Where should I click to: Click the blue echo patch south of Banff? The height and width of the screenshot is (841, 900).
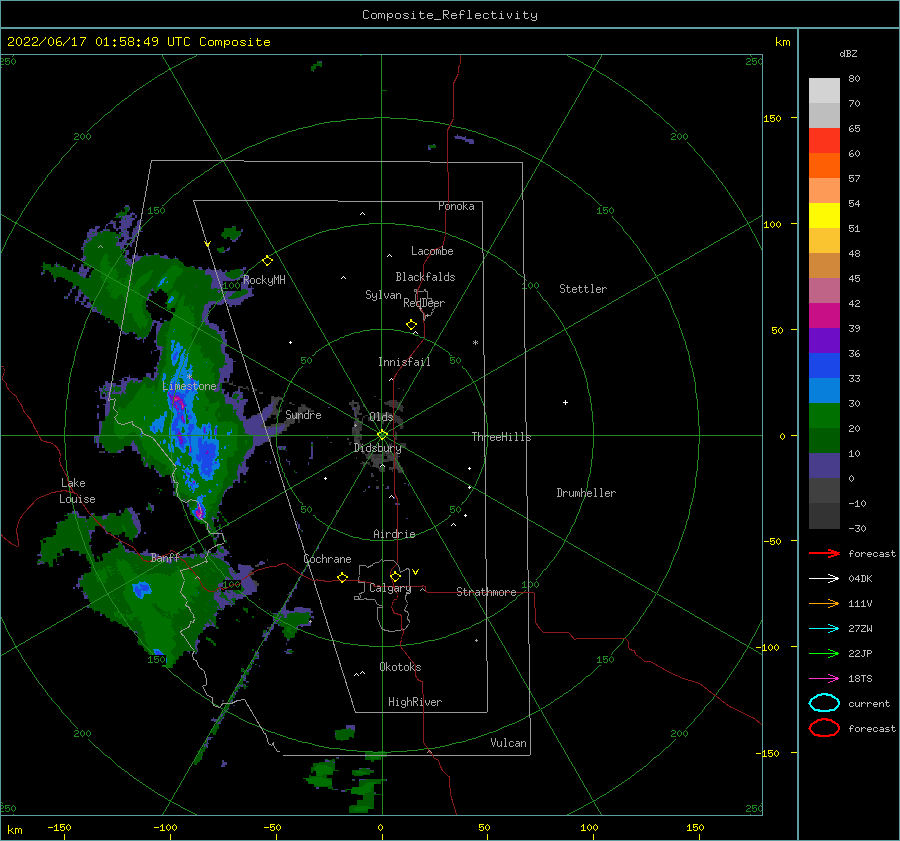pos(141,589)
